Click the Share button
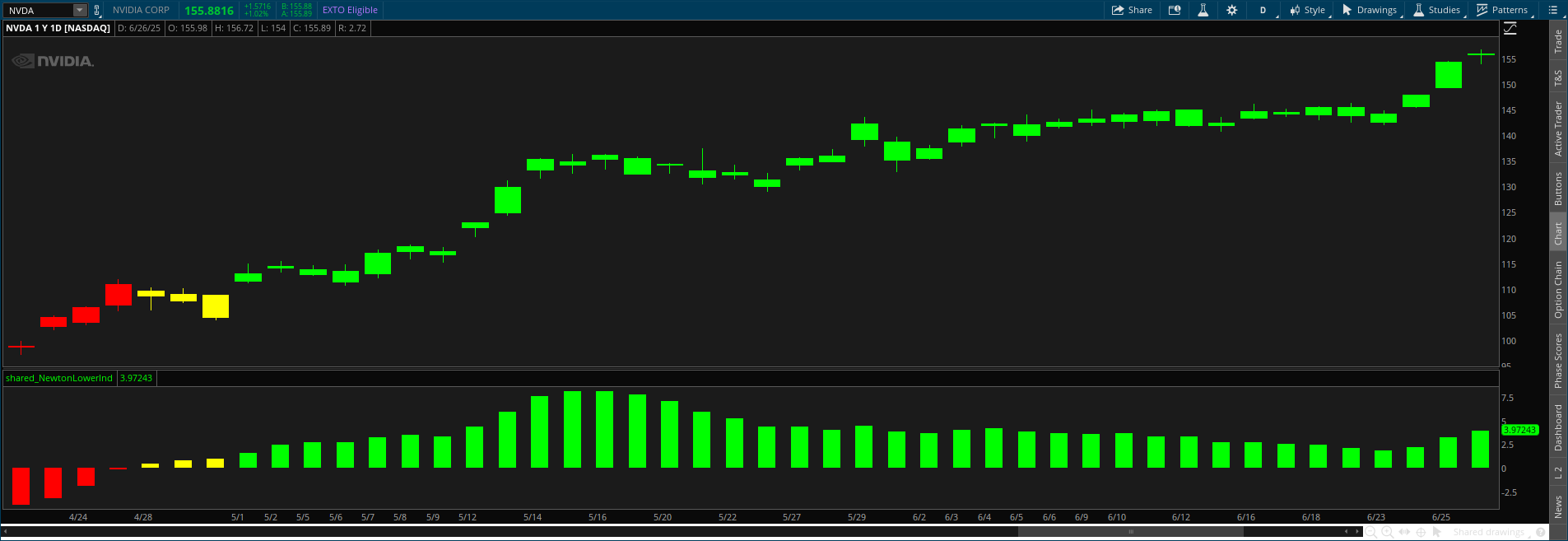This screenshot has height=541, width=1568. [1132, 10]
